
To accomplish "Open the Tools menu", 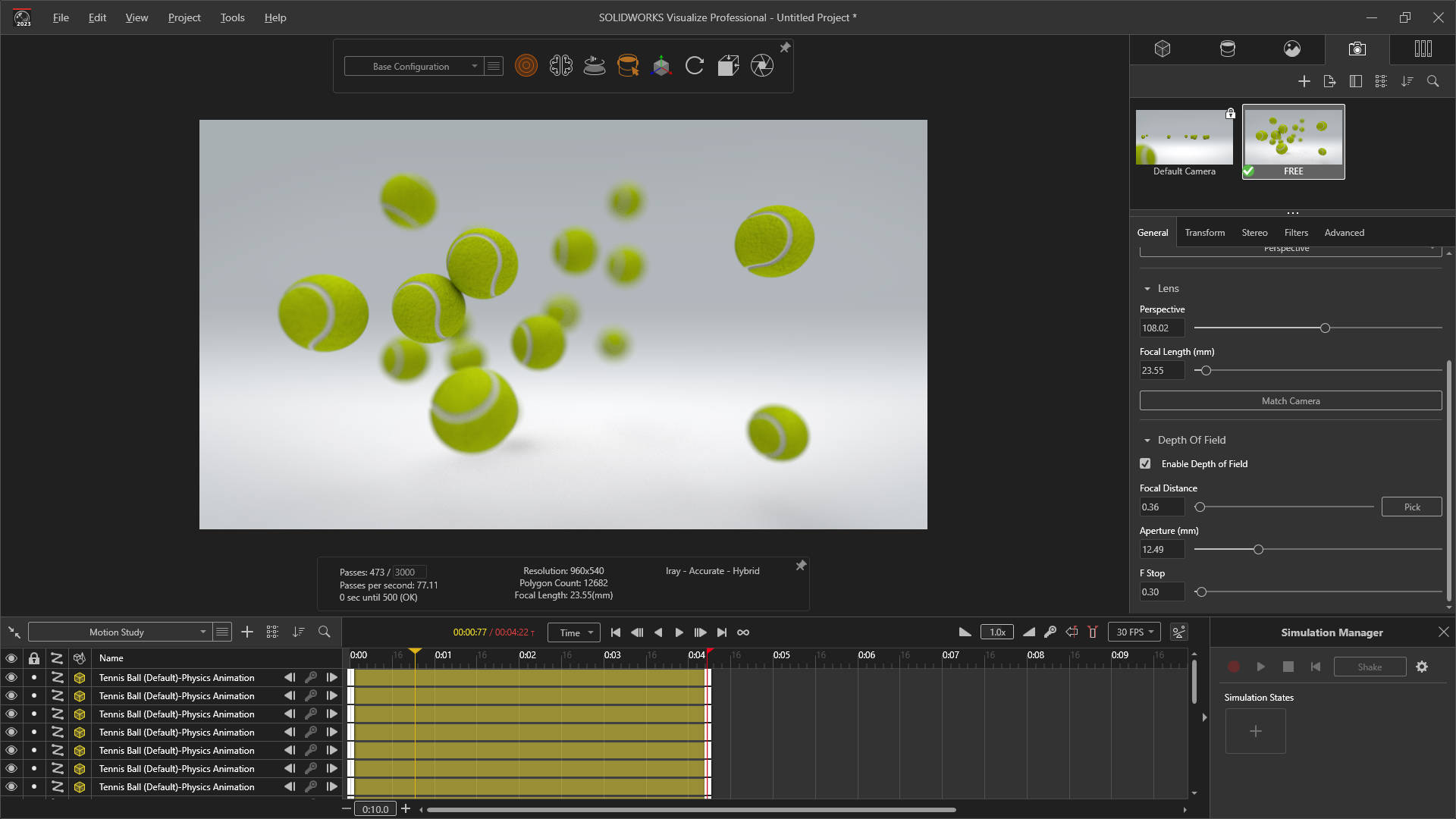I will pyautogui.click(x=232, y=17).
